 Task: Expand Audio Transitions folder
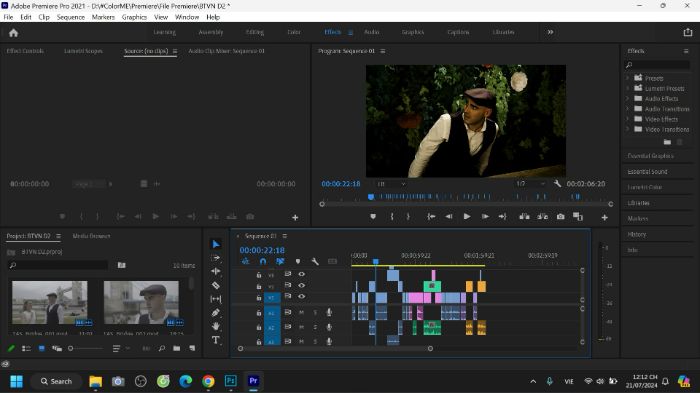(x=627, y=109)
